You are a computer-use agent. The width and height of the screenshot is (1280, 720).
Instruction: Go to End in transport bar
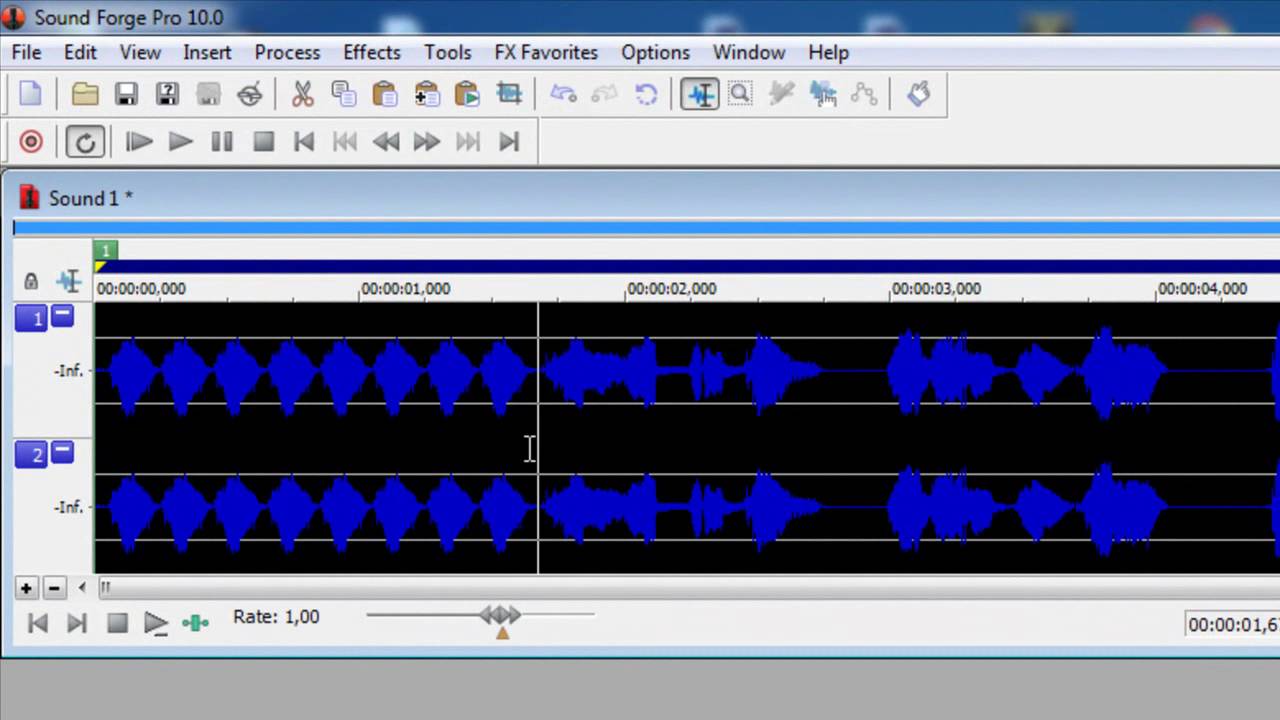point(509,142)
